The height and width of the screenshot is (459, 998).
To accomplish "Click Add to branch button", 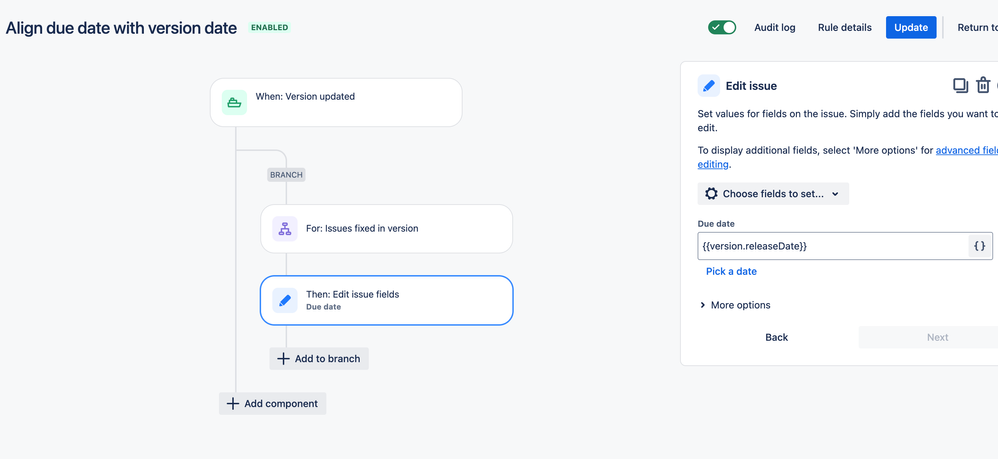I will [x=319, y=358].
